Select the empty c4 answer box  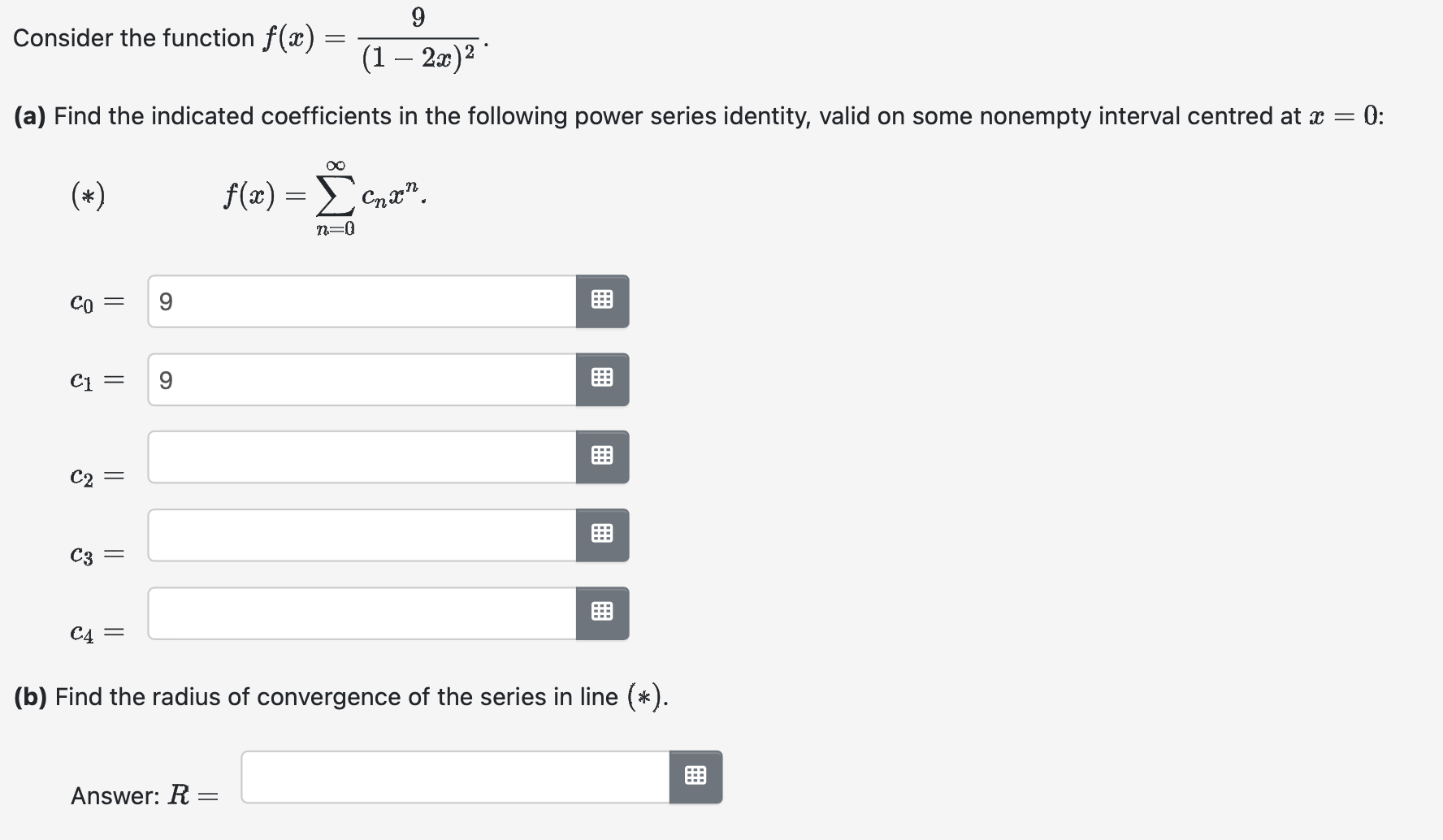(x=357, y=613)
